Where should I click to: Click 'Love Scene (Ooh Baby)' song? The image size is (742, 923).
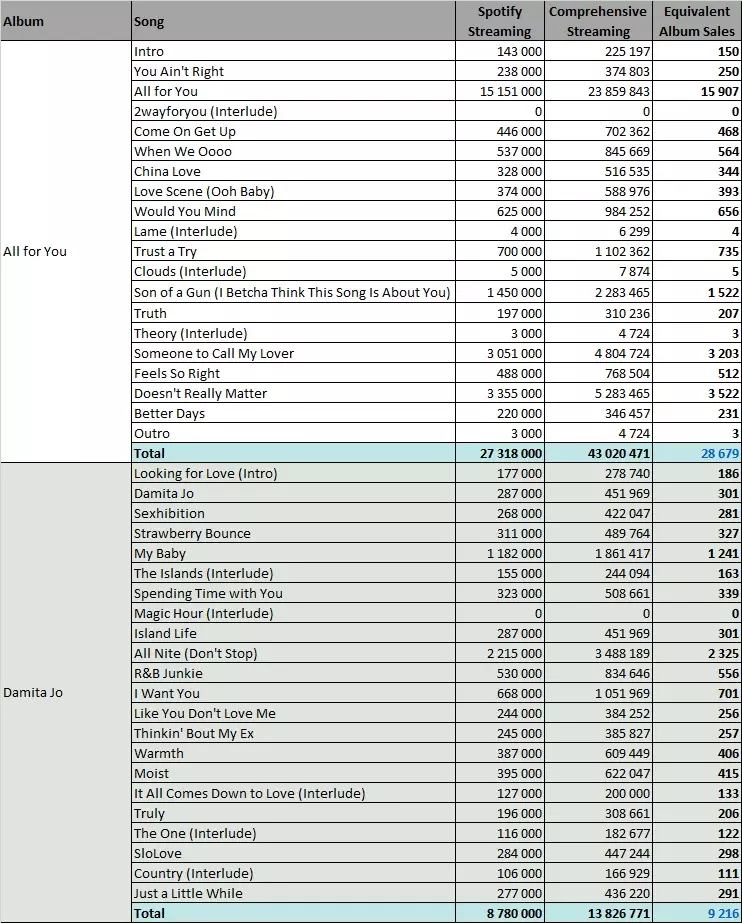293,191
